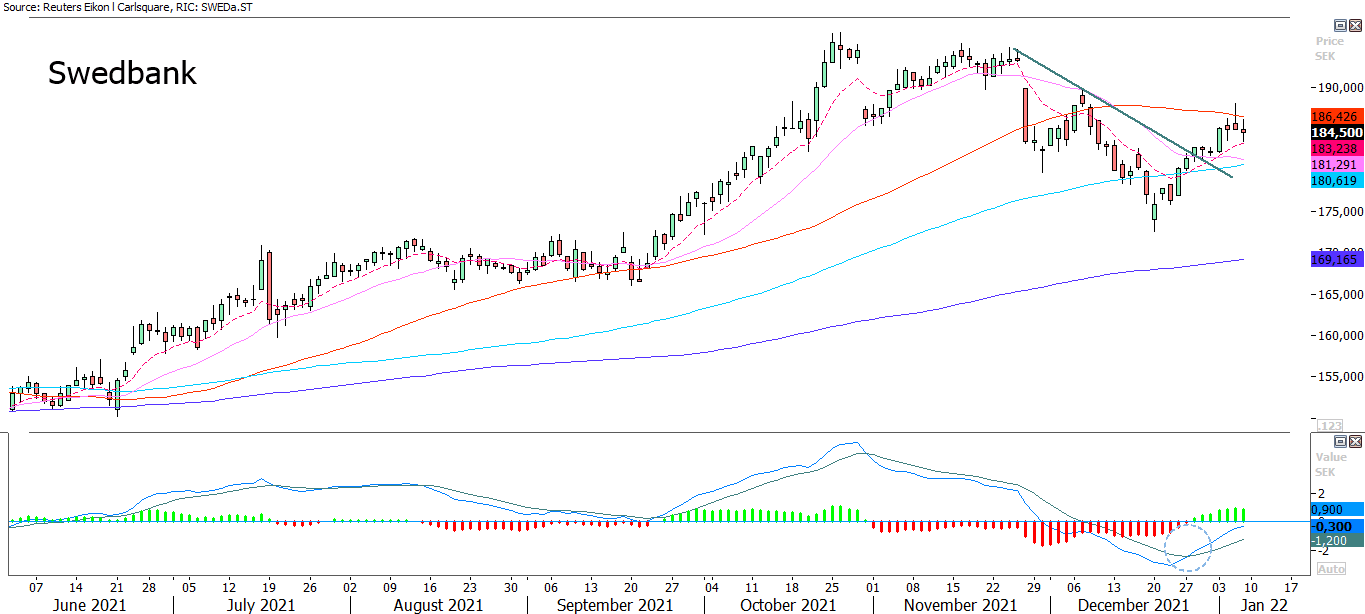Click the -1,200 MACD value label
1365x614 pixels.
coord(1336,540)
